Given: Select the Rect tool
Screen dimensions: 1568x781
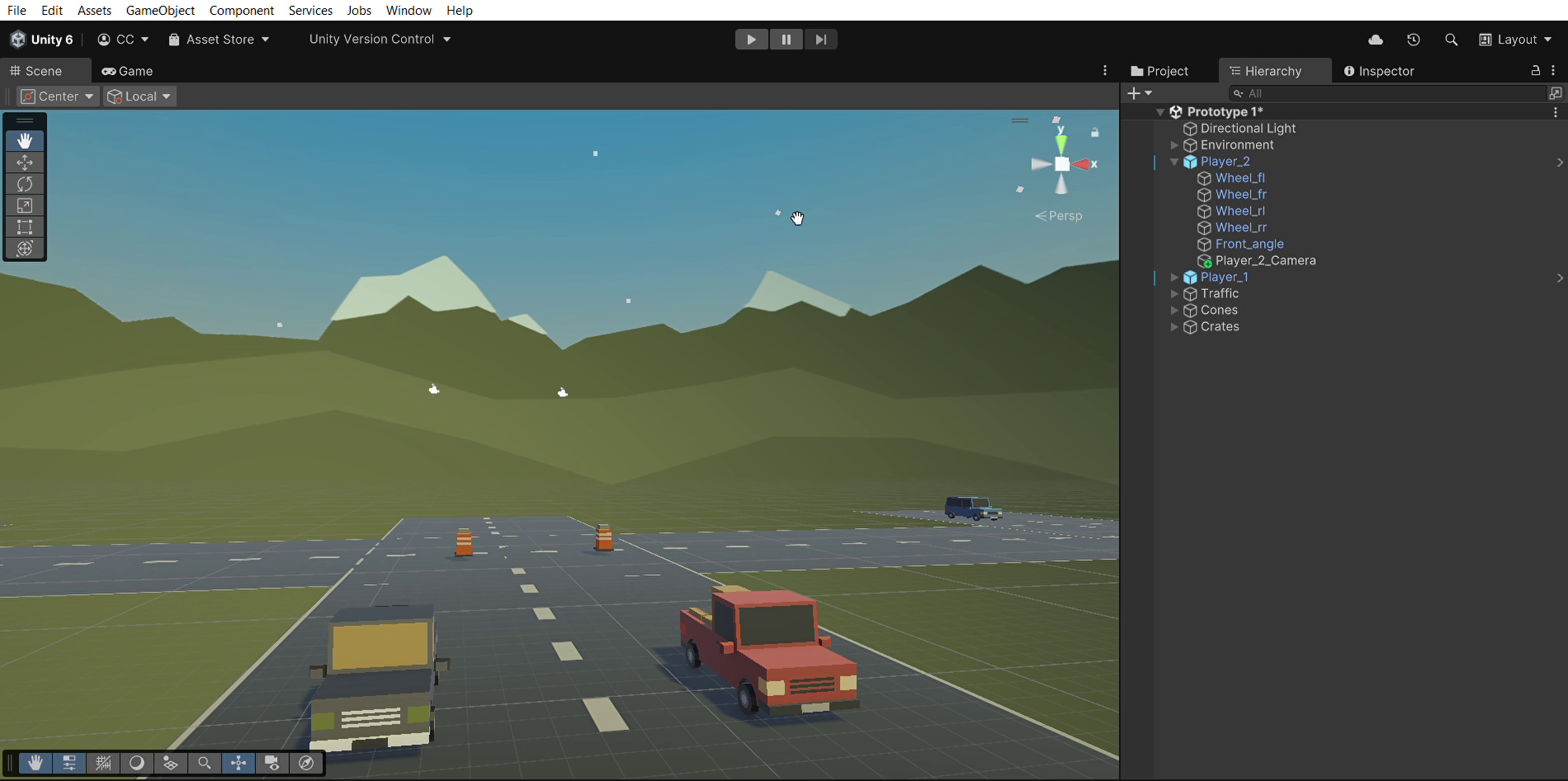Looking at the screenshot, I should [x=25, y=227].
